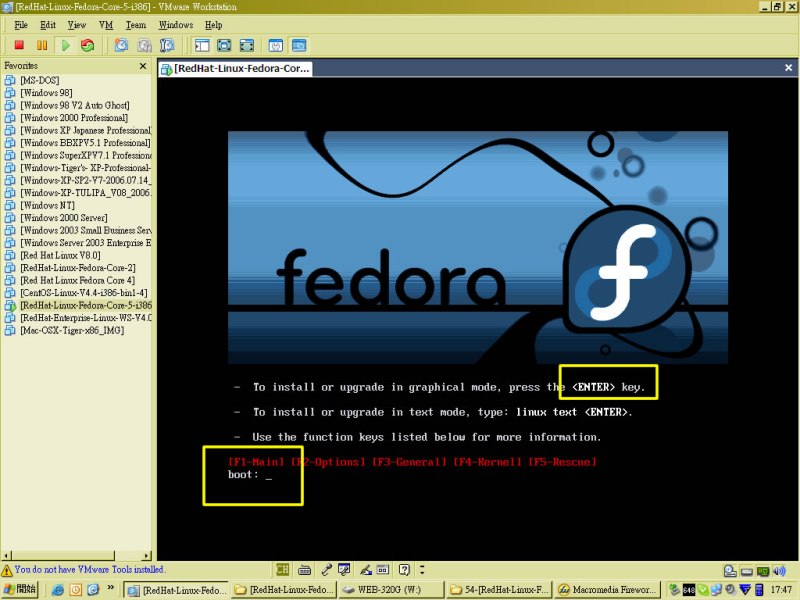Click the yellow Suspend toolbar button
This screenshot has width=800, height=600.
[42, 45]
